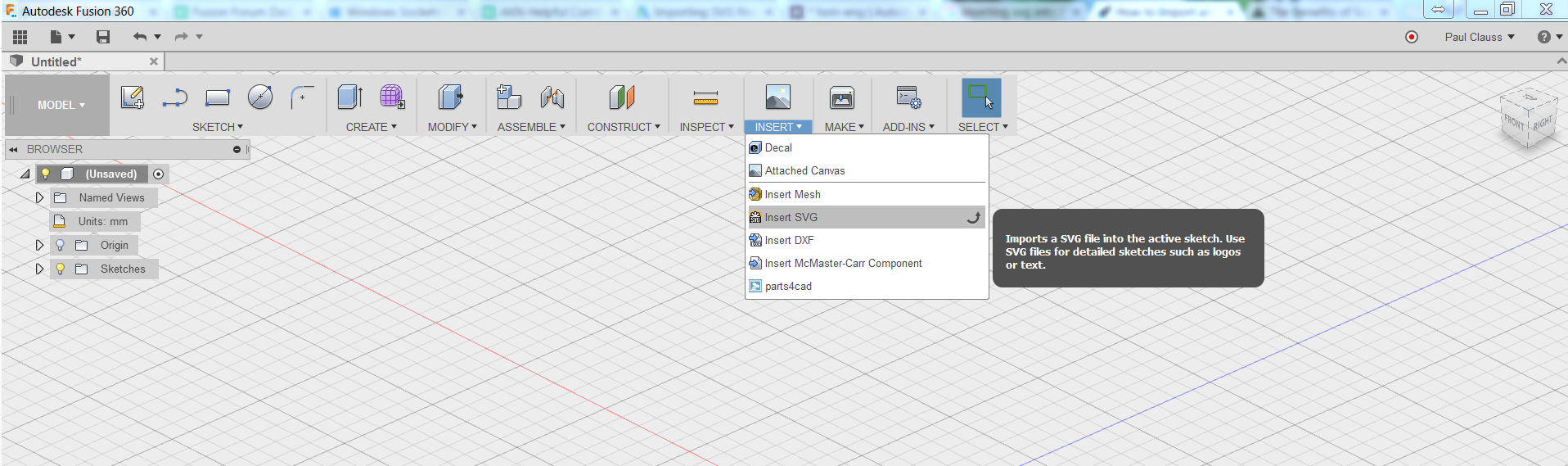Click the ViewCube in the corner

click(1527, 120)
